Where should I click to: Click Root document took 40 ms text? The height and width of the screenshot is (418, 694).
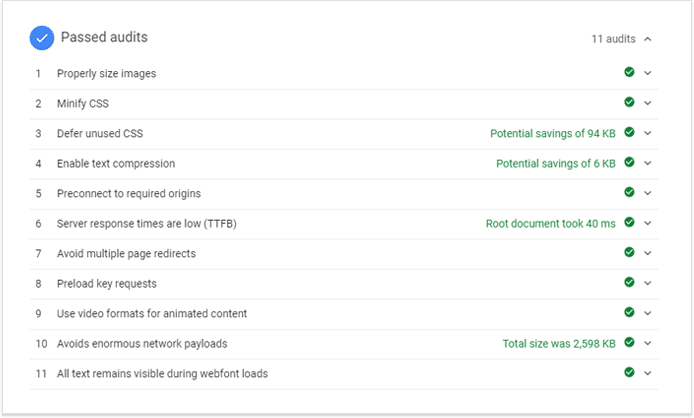pyautogui.click(x=551, y=224)
